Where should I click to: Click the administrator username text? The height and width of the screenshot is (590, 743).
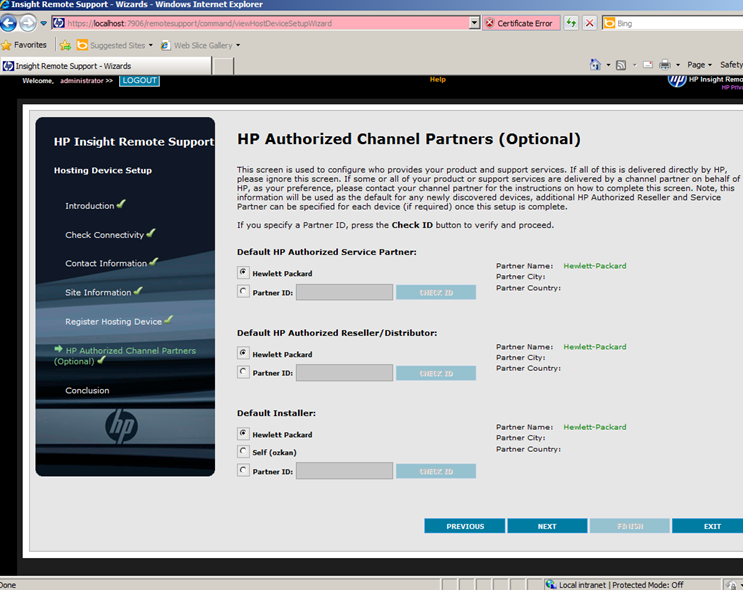(x=82, y=81)
